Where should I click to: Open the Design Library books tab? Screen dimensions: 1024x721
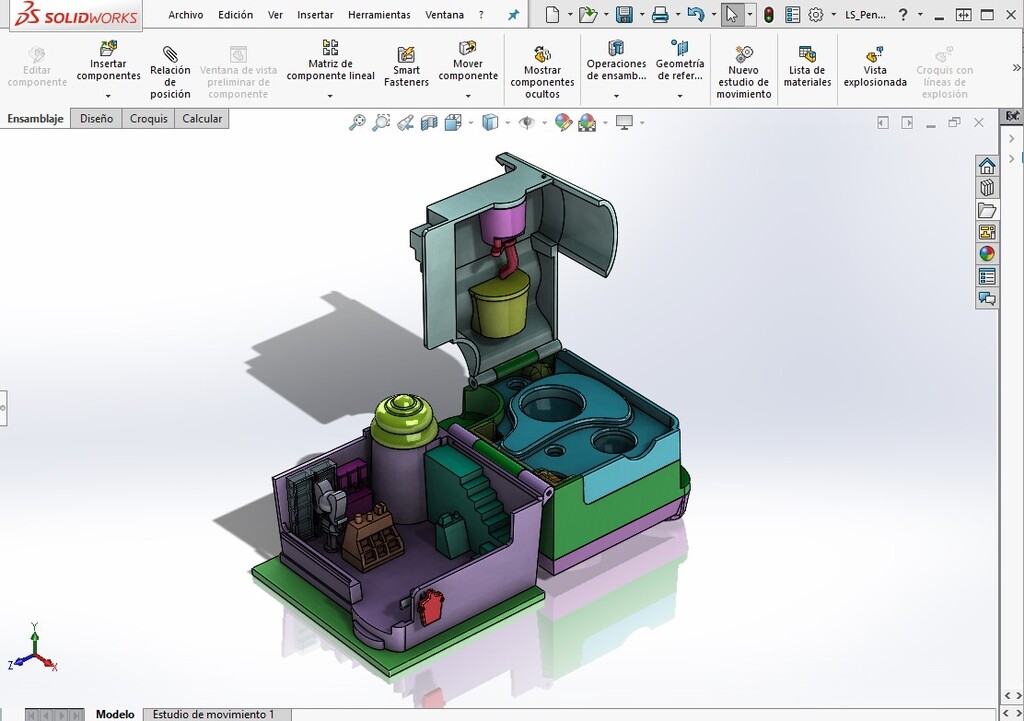987,187
